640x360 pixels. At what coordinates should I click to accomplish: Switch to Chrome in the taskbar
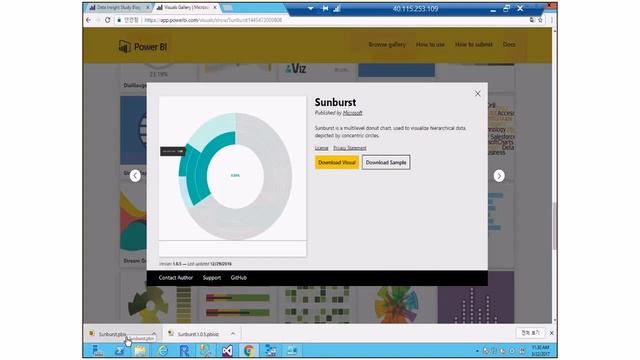tap(249, 351)
